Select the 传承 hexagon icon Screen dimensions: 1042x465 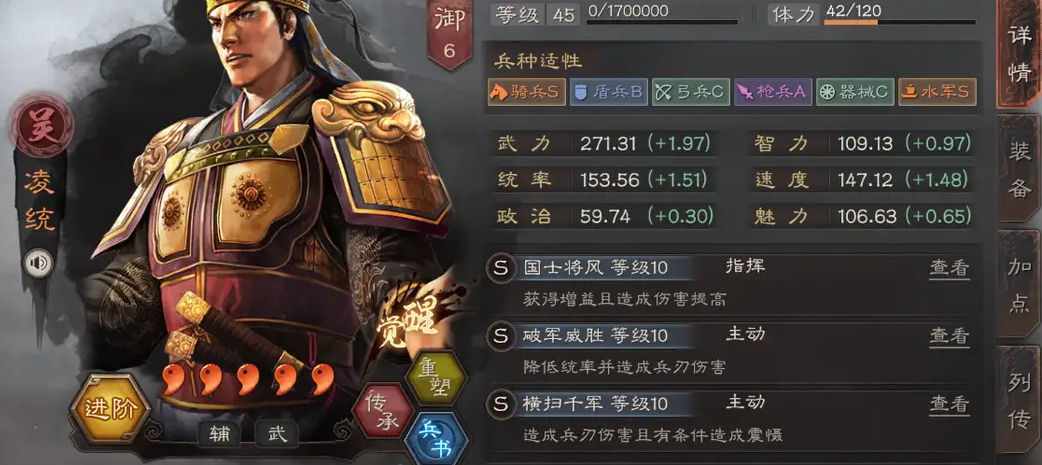tap(383, 411)
